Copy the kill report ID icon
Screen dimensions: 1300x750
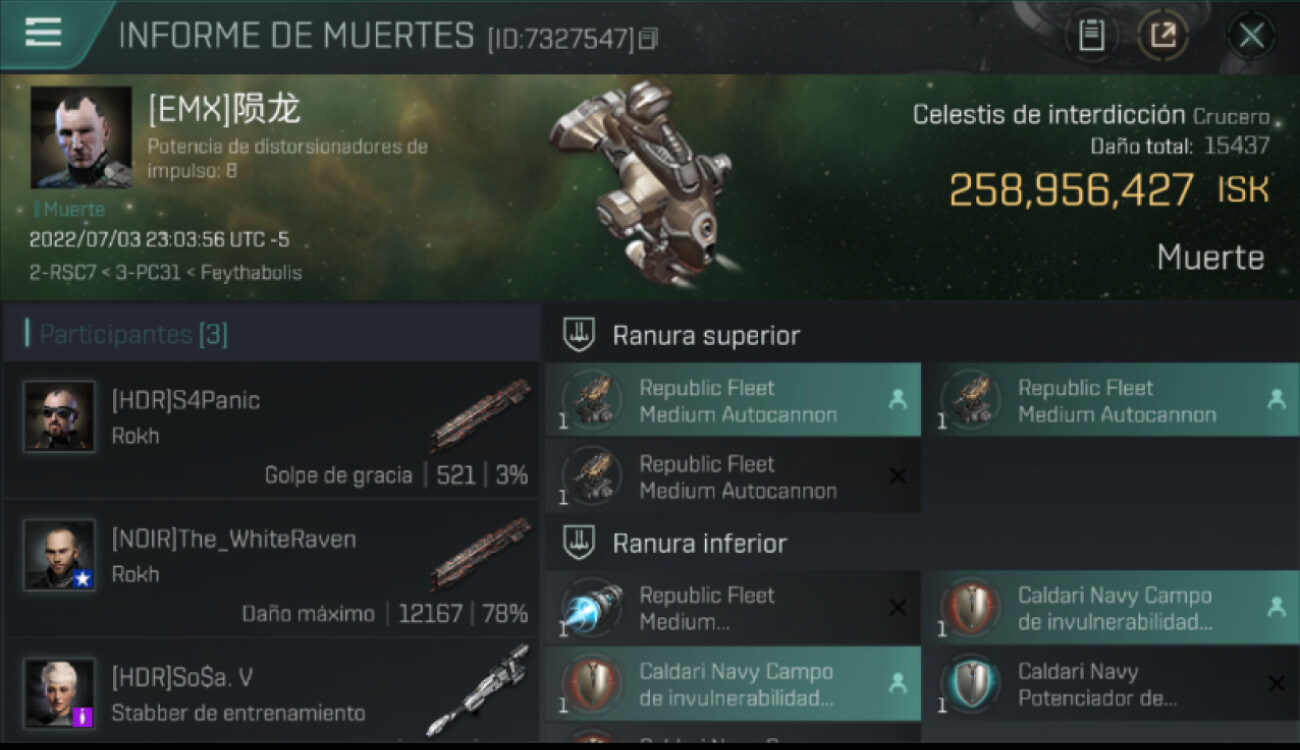pos(649,39)
